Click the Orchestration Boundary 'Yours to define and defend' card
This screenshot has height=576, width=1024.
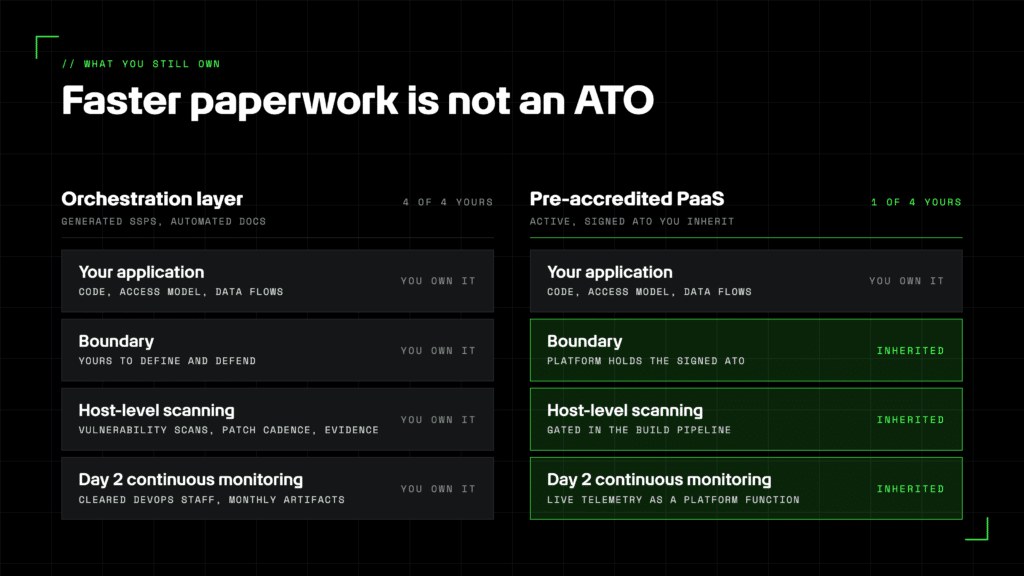(x=278, y=350)
